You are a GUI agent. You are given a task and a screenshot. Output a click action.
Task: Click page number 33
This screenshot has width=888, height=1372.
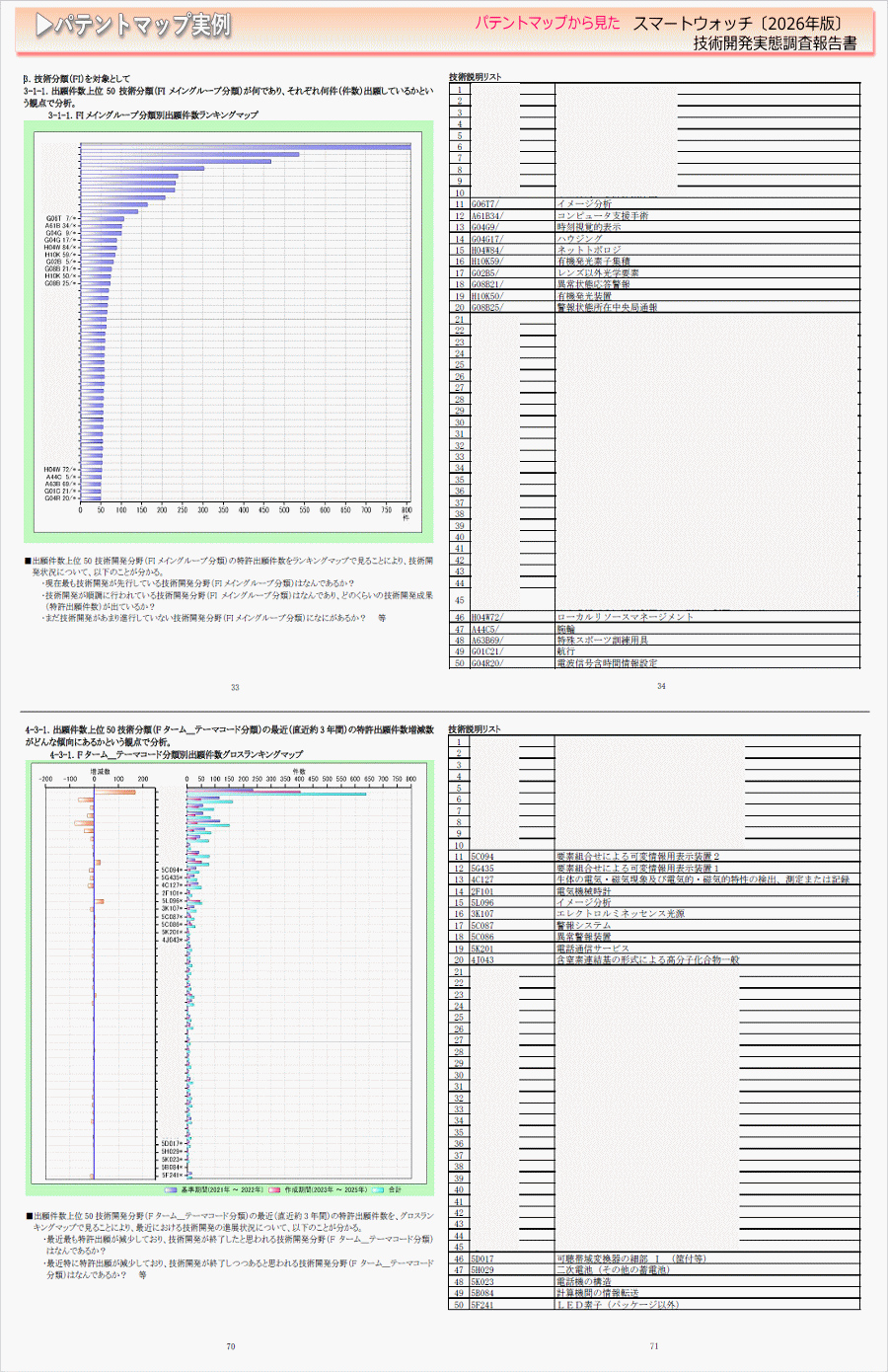[x=235, y=688]
